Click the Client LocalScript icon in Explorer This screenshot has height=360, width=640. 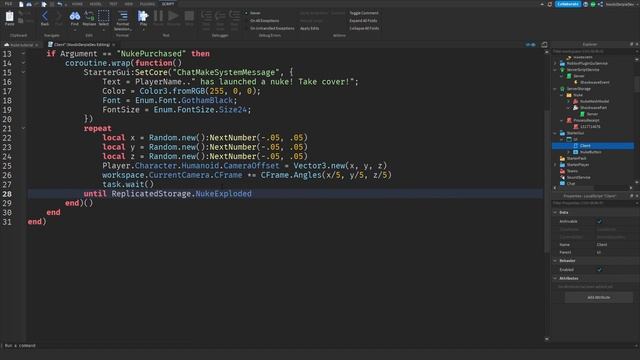tap(576, 146)
